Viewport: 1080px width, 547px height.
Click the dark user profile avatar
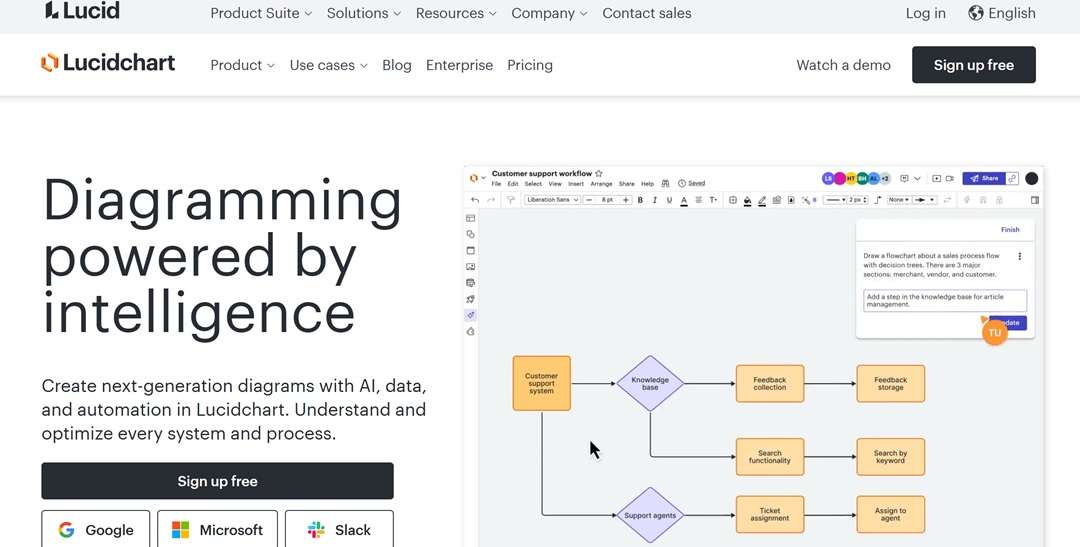coord(1031,178)
